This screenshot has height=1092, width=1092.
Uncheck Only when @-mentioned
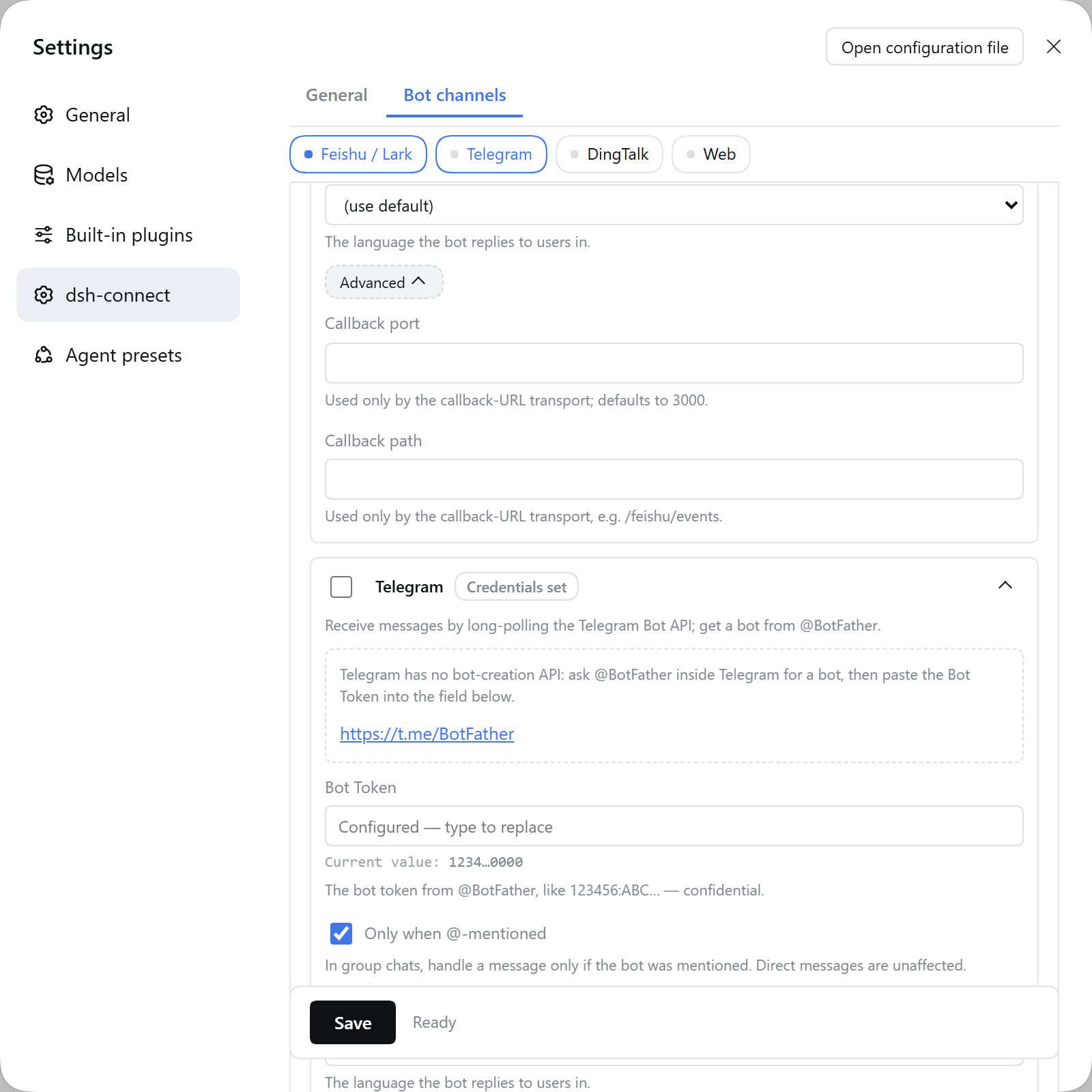[341, 934]
